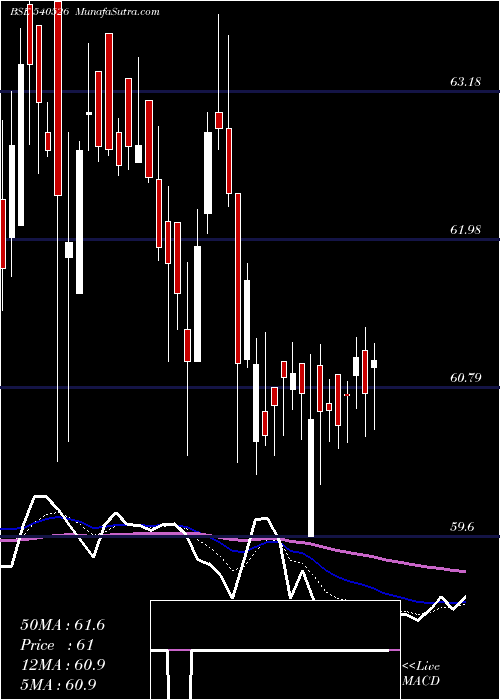Viewport: 500px width, 700px height.
Task: Click the 60.79 price level label
Action: tap(466, 378)
